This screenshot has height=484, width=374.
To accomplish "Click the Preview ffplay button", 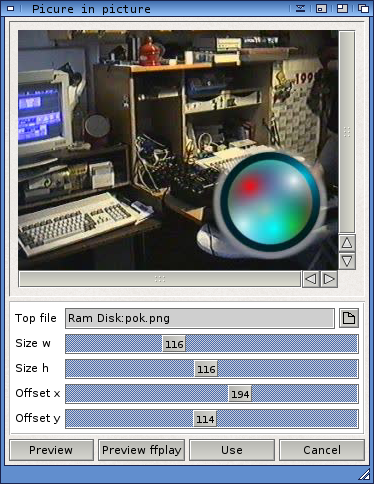I will point(141,450).
